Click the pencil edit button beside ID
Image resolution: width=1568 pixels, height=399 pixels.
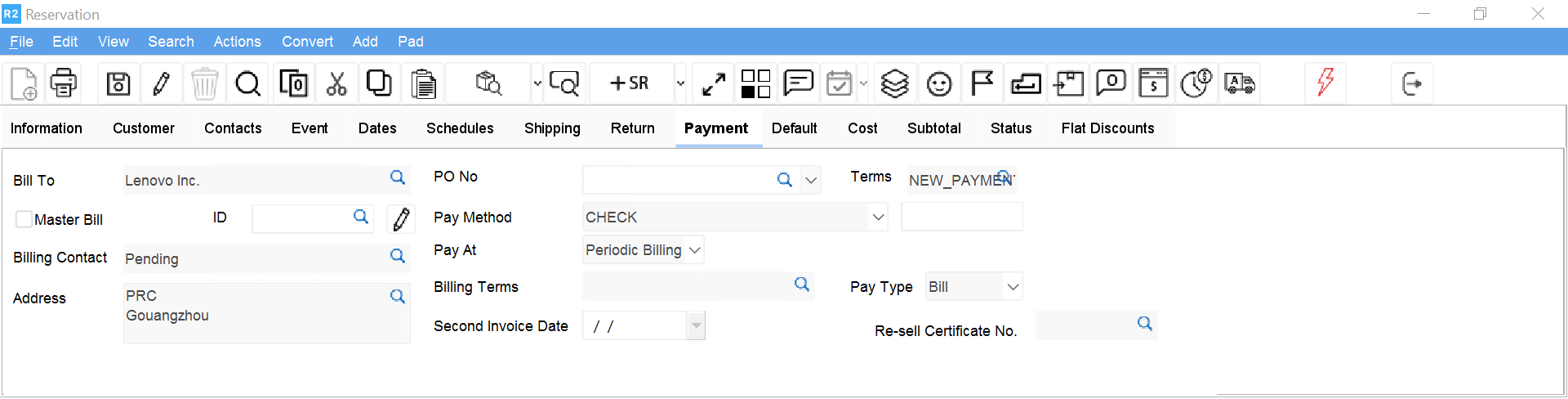click(x=401, y=219)
